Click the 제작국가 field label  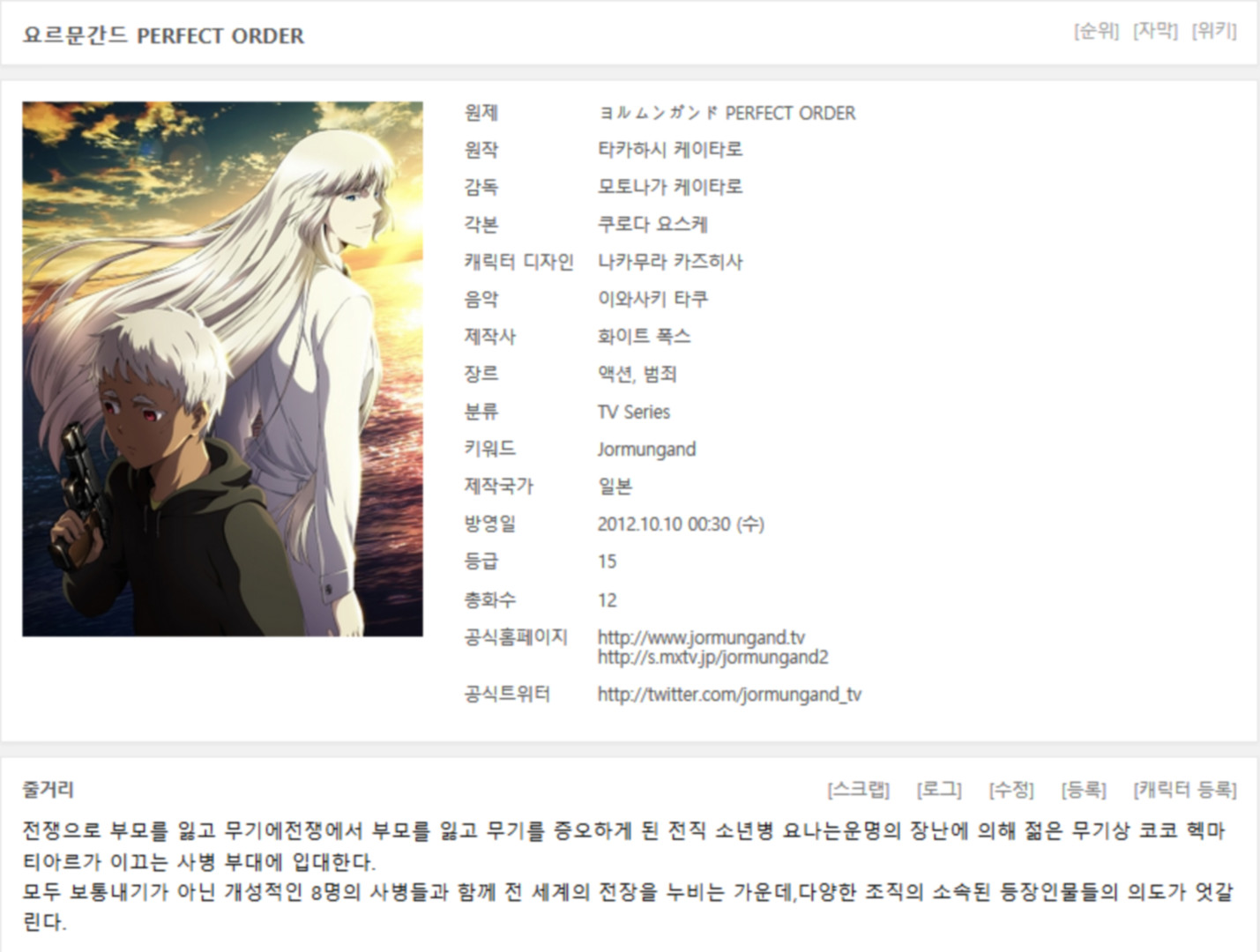(499, 486)
